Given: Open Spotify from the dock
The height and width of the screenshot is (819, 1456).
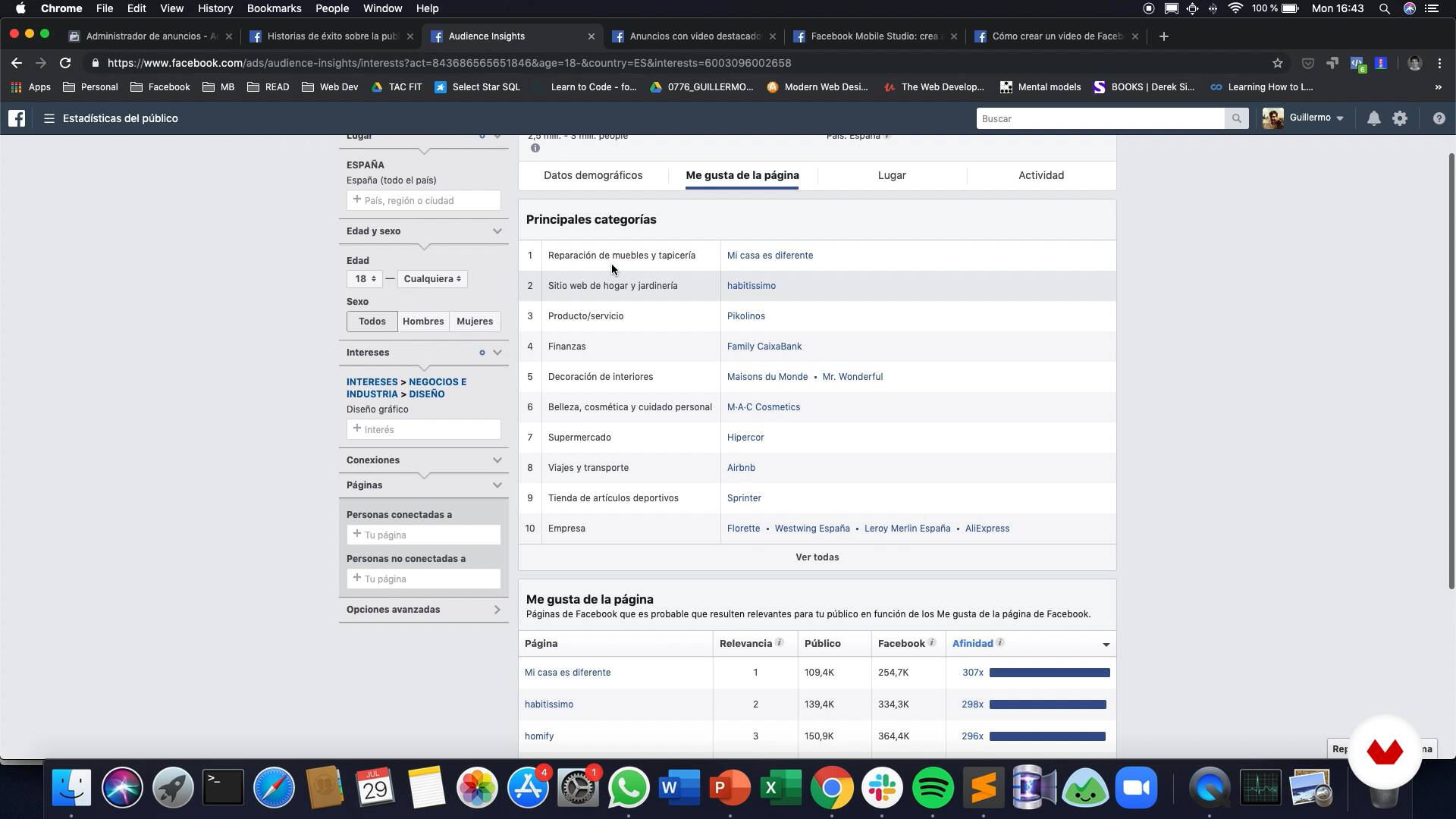Looking at the screenshot, I should pyautogui.click(x=933, y=788).
